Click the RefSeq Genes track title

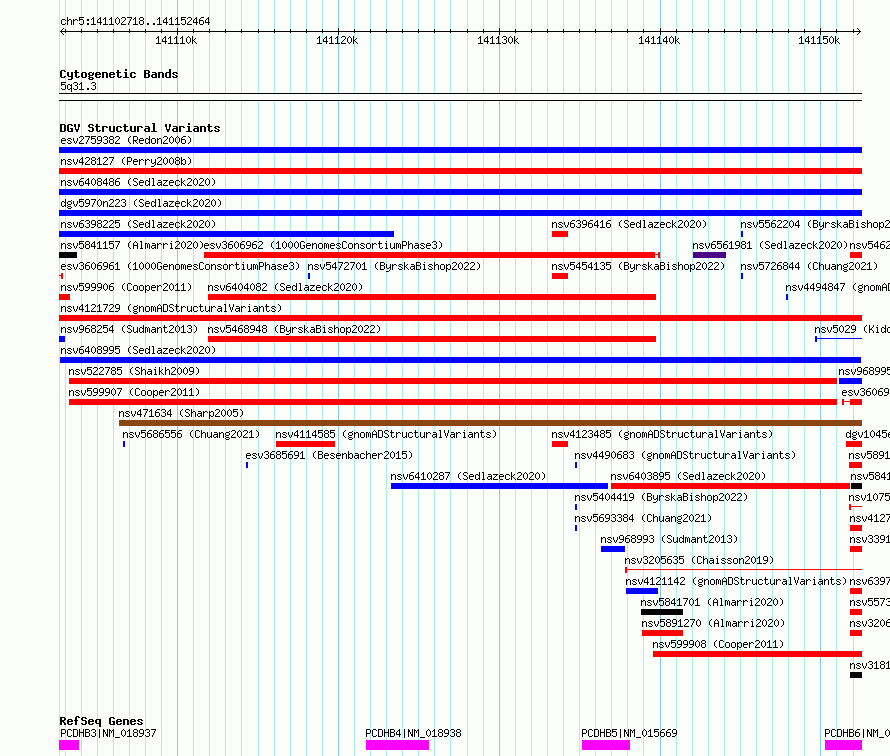[102, 721]
